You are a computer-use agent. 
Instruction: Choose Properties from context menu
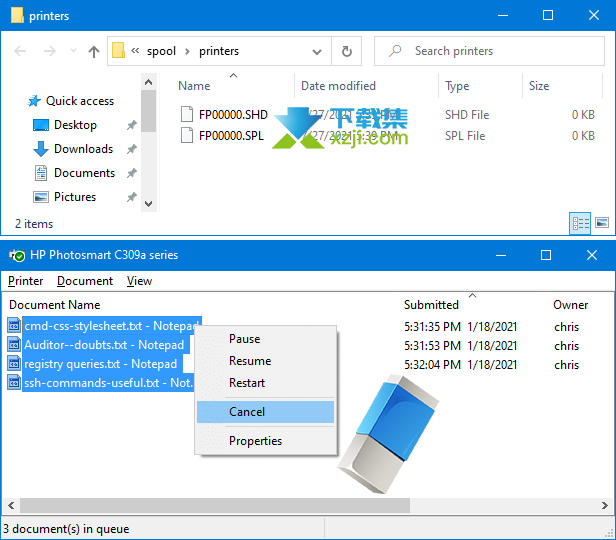coord(266,441)
